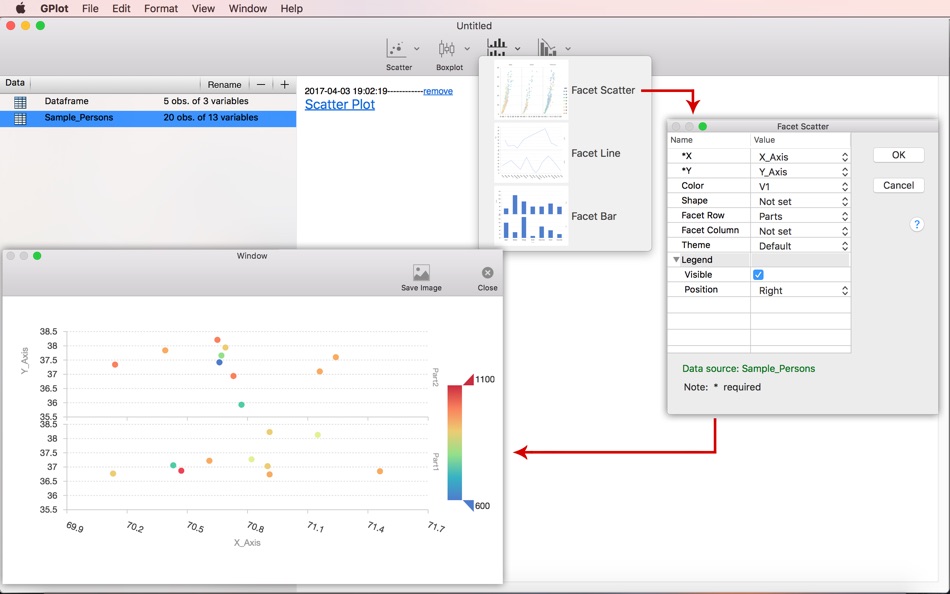Expand the Boxplot tool dropdown arrow
The height and width of the screenshot is (594, 950).
click(x=467, y=48)
